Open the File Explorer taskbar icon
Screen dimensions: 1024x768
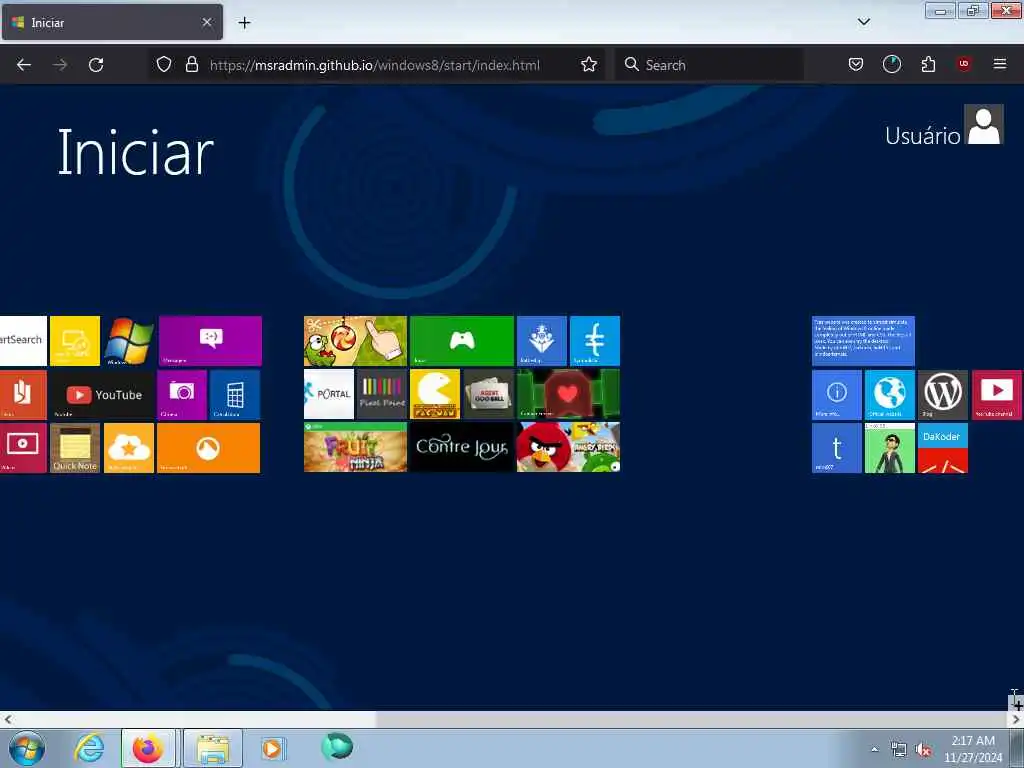pos(213,748)
